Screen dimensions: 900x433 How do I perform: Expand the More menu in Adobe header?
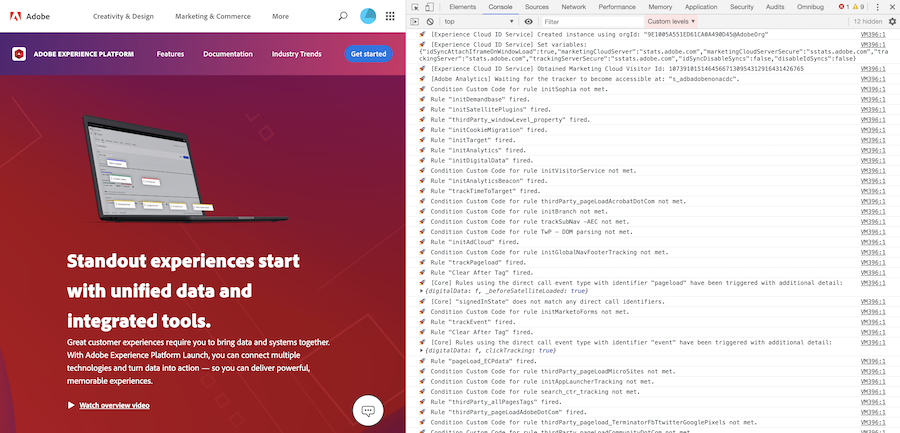[x=281, y=16]
